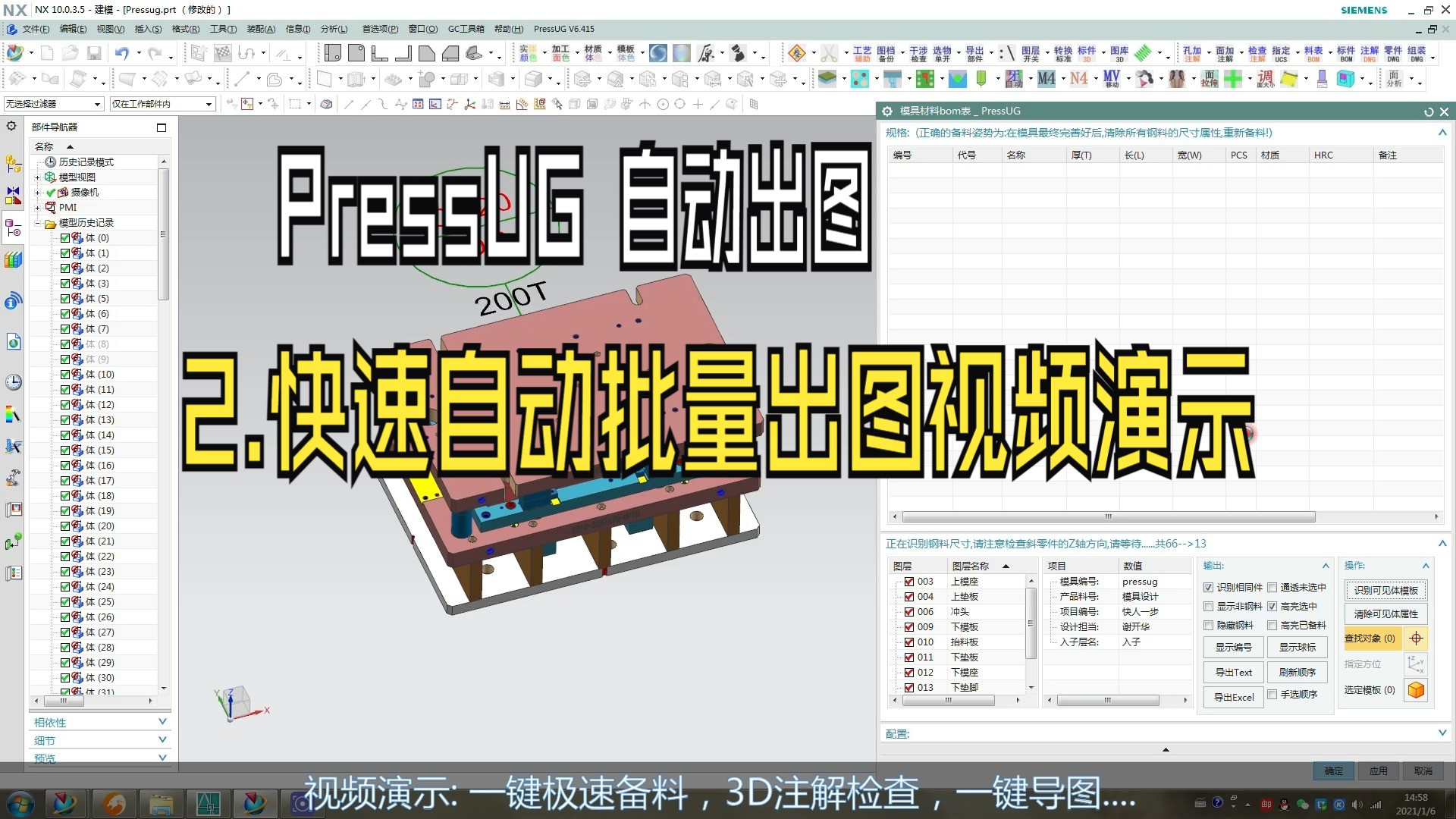Click the Undo arrow icon
This screenshot has height=819, width=1456.
[x=121, y=53]
